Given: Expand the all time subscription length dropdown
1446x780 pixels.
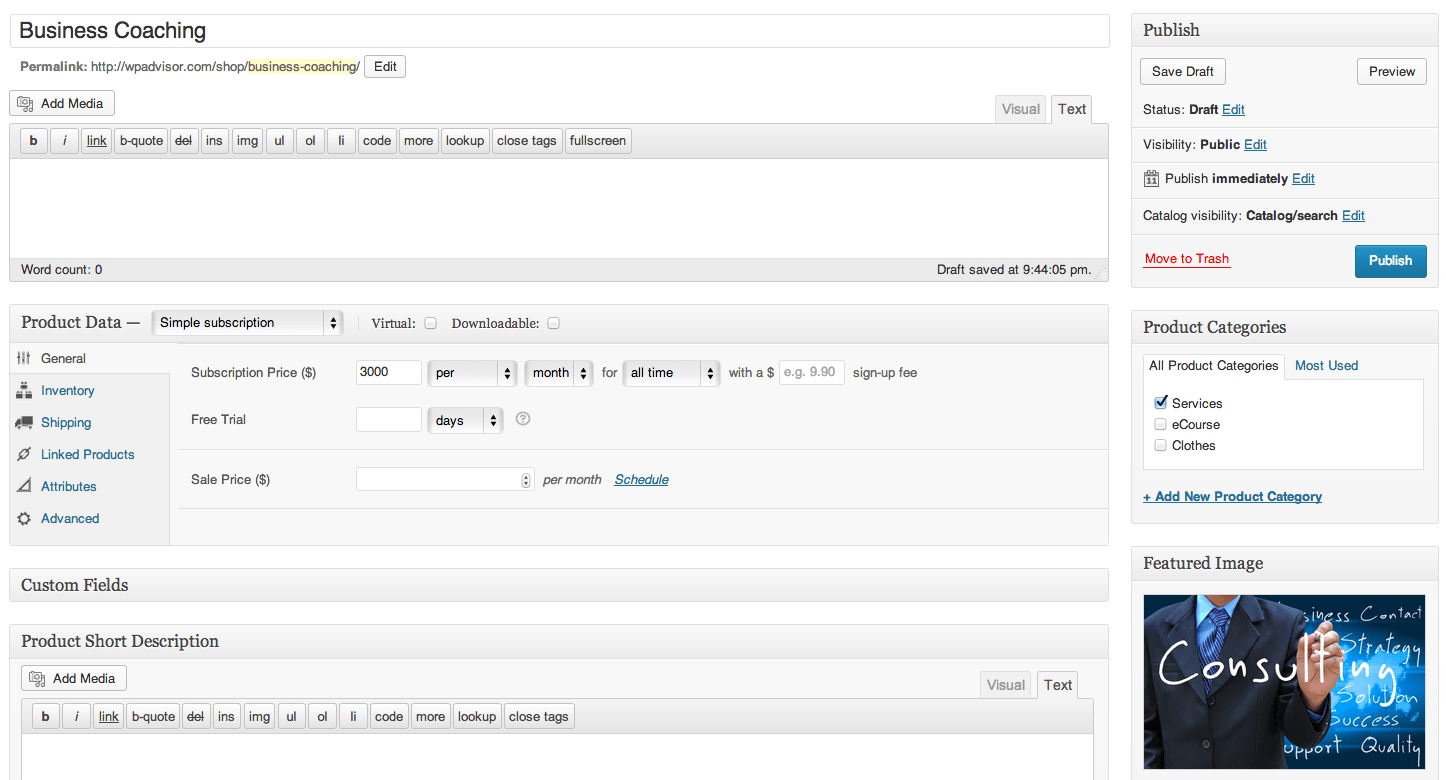Looking at the screenshot, I should pyautogui.click(x=670, y=373).
